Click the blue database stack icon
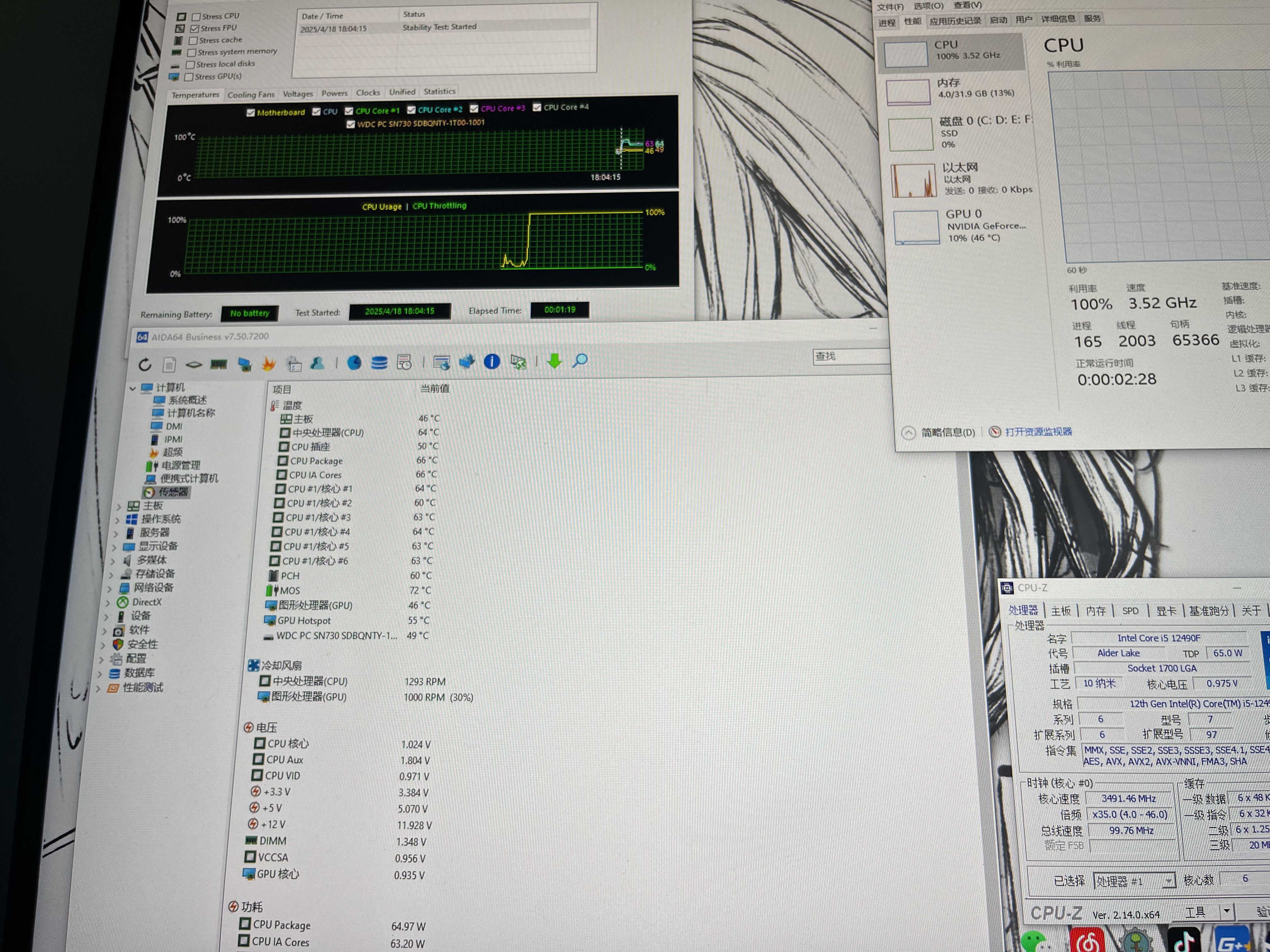The width and height of the screenshot is (1270, 952). click(x=379, y=363)
